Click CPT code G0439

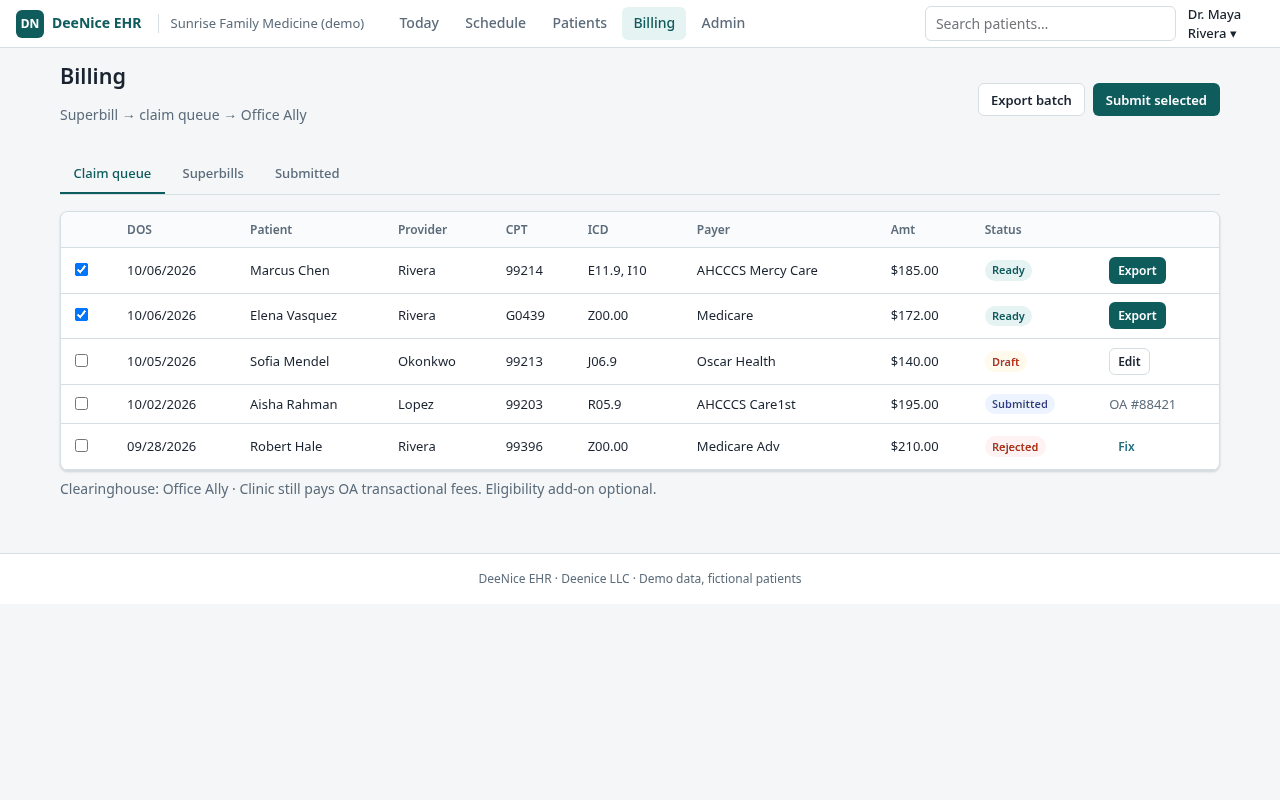coord(525,316)
